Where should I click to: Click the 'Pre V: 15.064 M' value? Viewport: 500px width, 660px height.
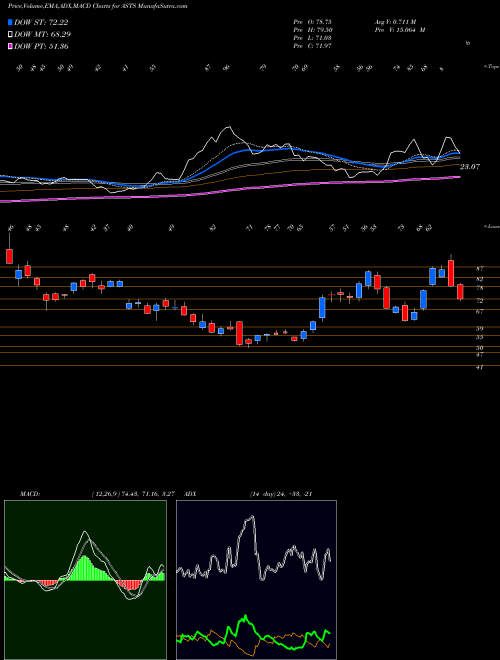coord(399,30)
